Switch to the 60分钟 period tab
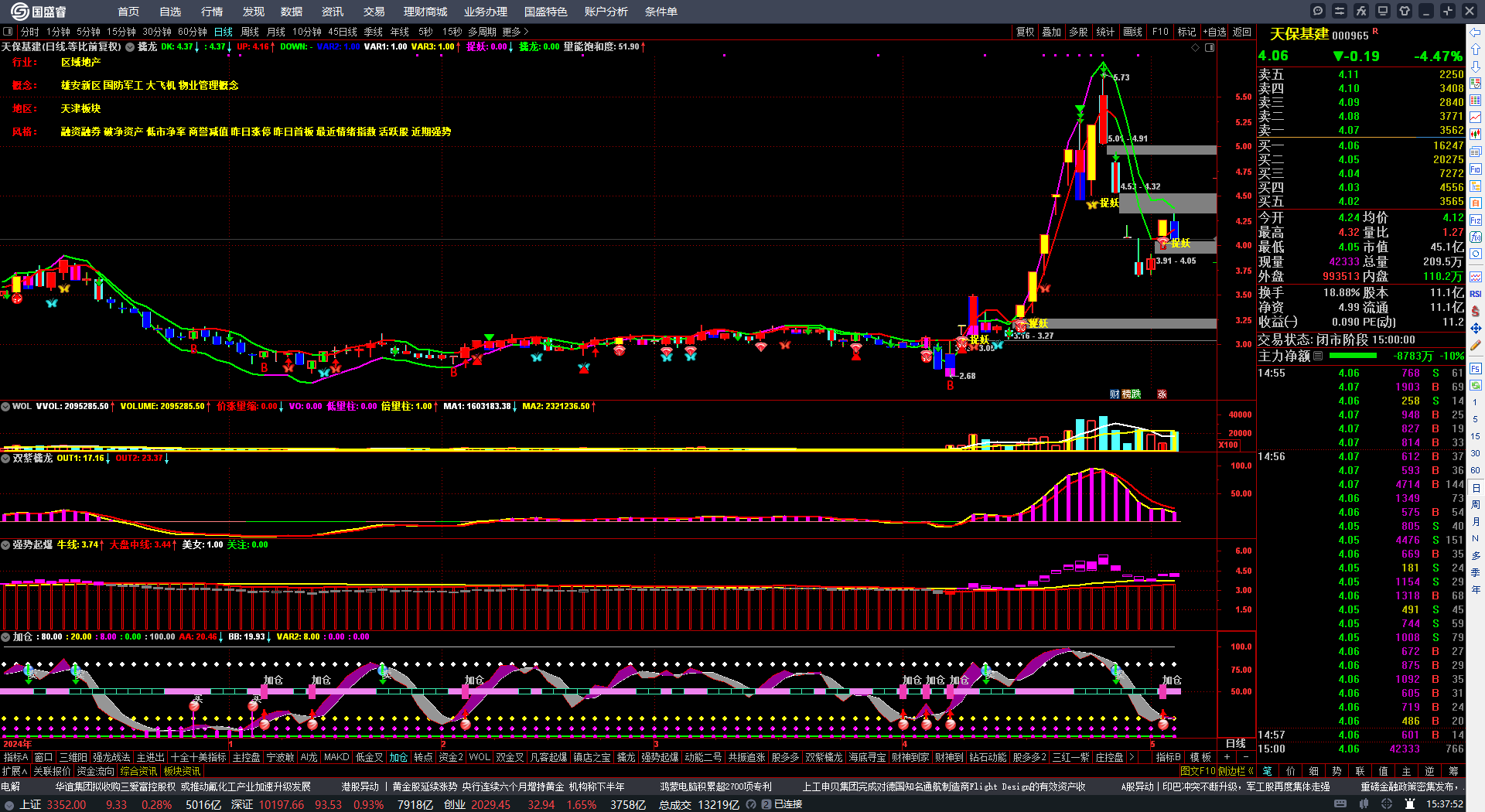Viewport: 1485px width, 812px height. [x=193, y=32]
